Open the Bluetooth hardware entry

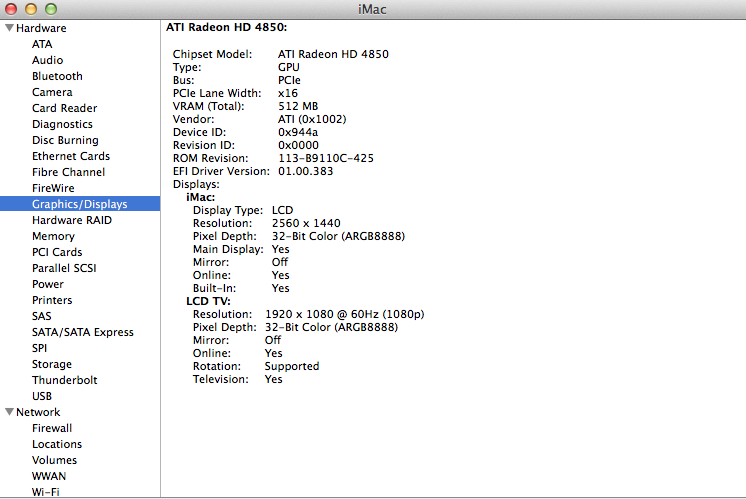click(57, 76)
